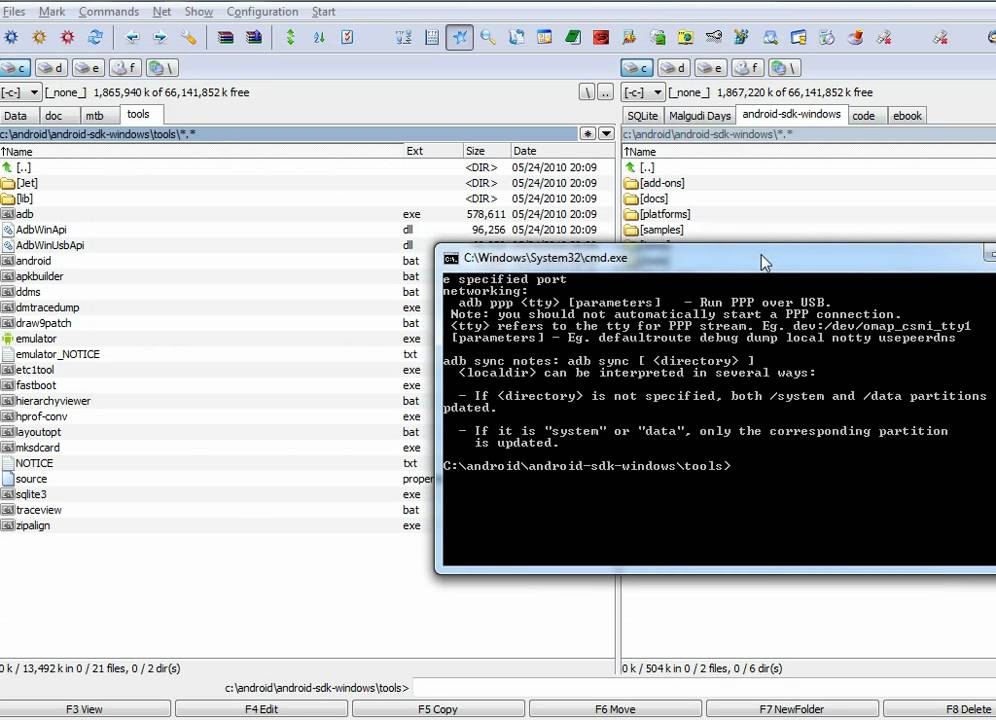Open the wrench tool icon
Image resolution: width=996 pixels, height=720 pixels.
click(x=189, y=37)
